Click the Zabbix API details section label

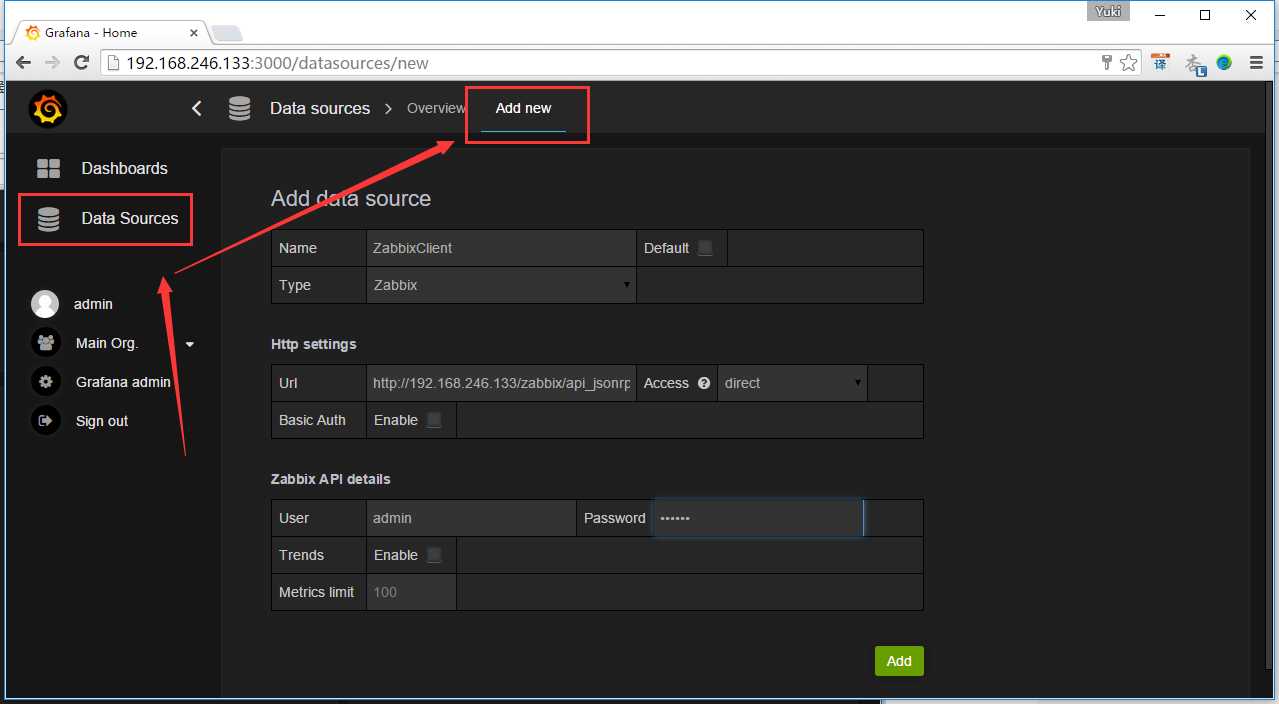click(331, 479)
